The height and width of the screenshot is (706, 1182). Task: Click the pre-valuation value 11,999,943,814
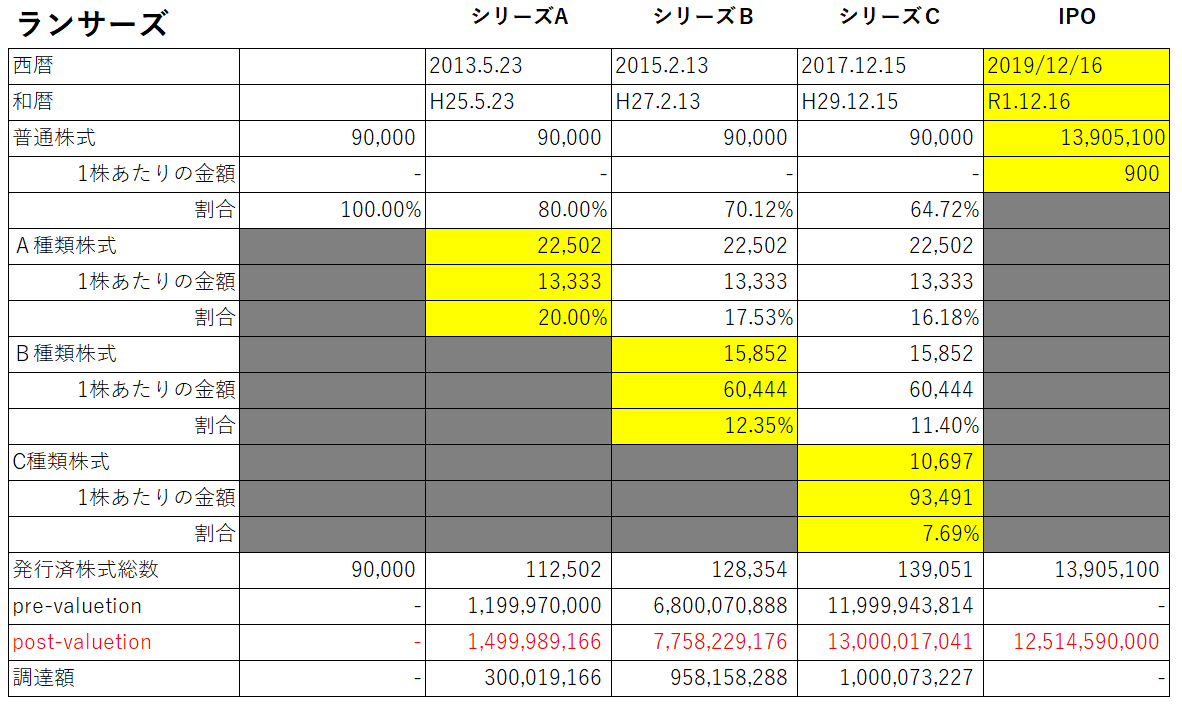[x=890, y=607]
